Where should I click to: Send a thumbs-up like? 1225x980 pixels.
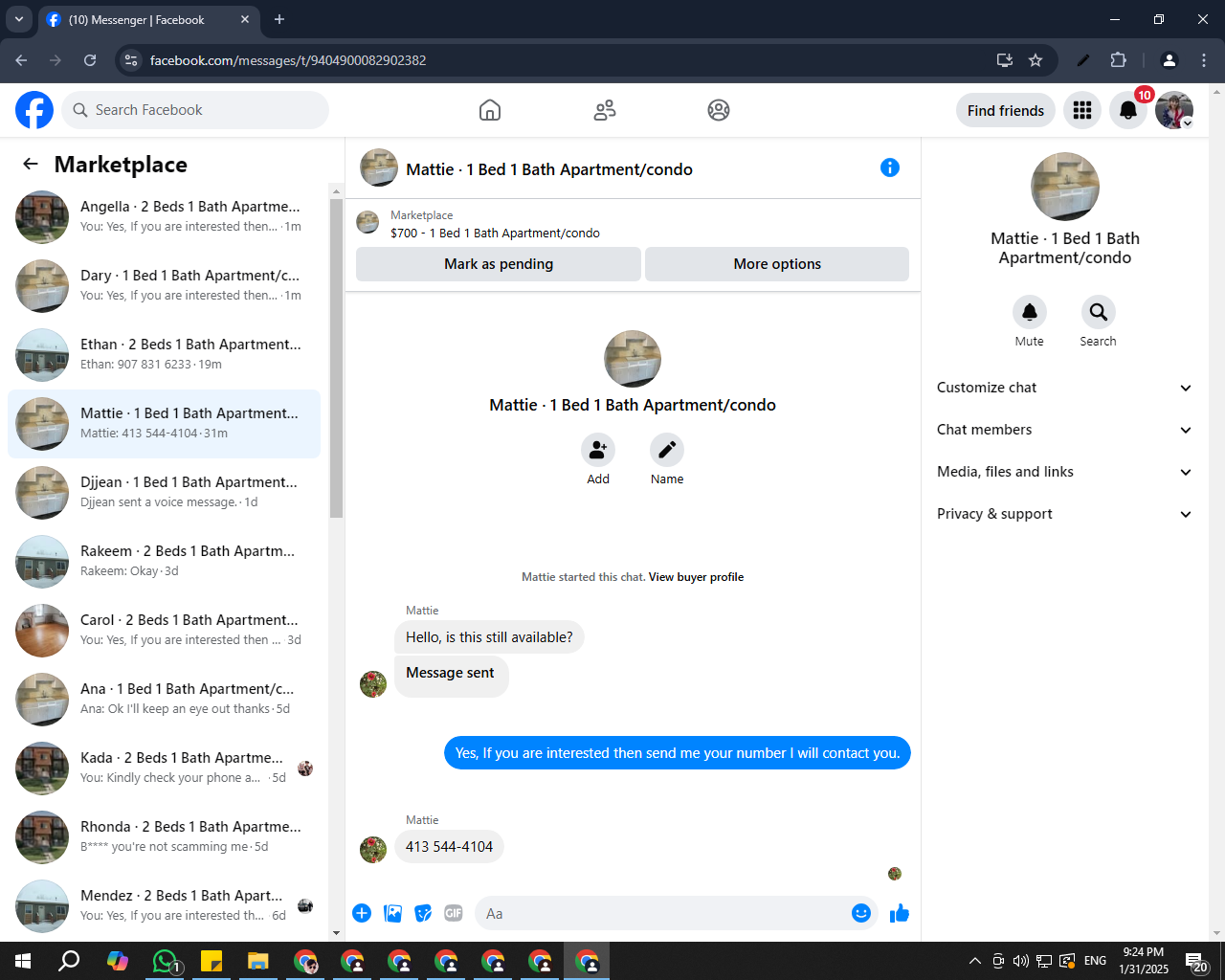click(900, 913)
